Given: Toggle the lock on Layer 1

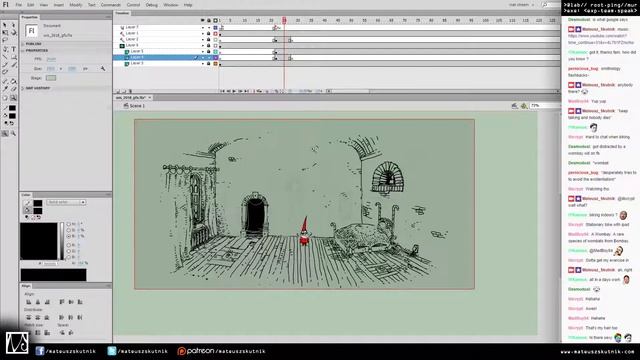Looking at the screenshot, I should [209, 33].
